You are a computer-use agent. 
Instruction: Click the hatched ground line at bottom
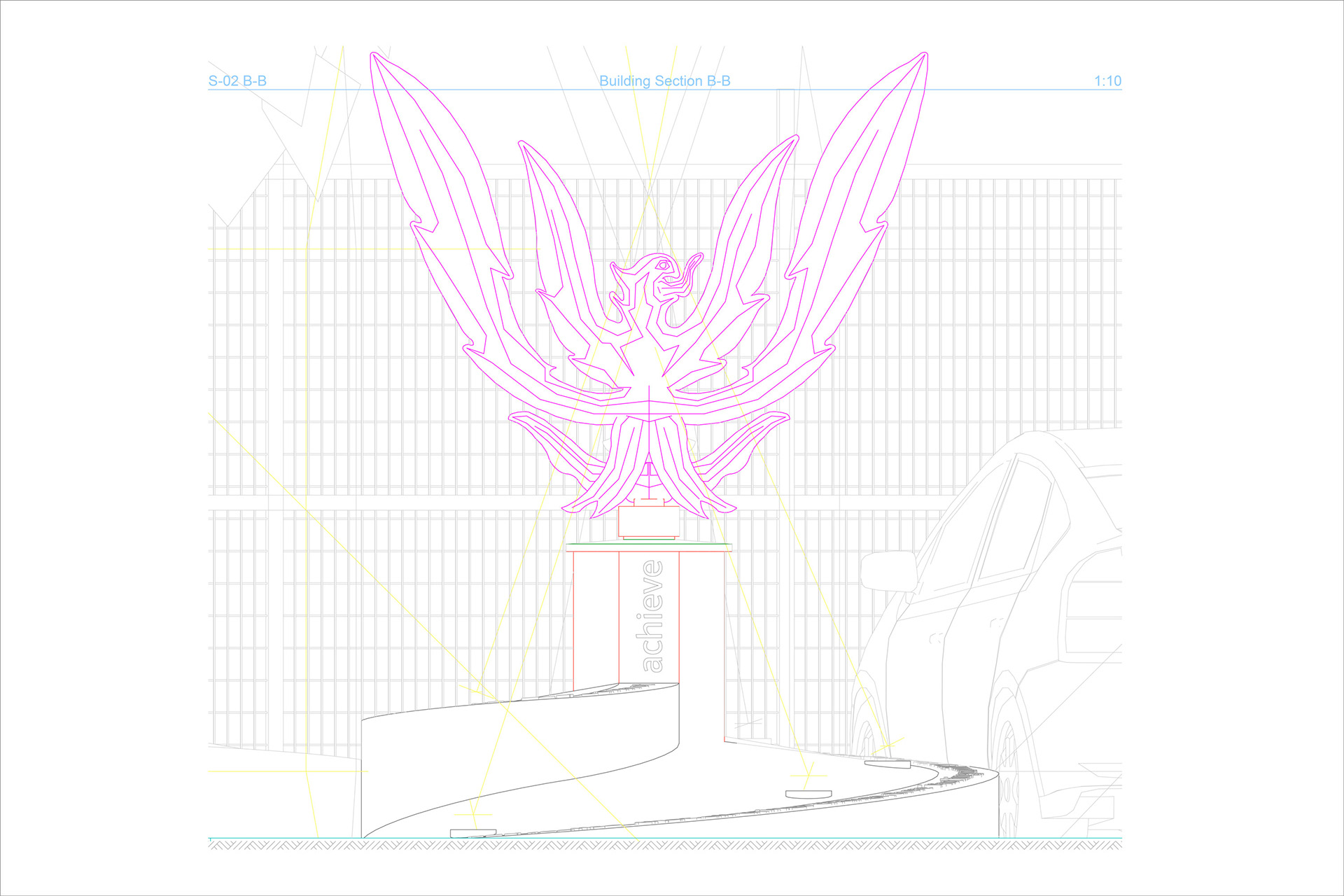(665, 846)
